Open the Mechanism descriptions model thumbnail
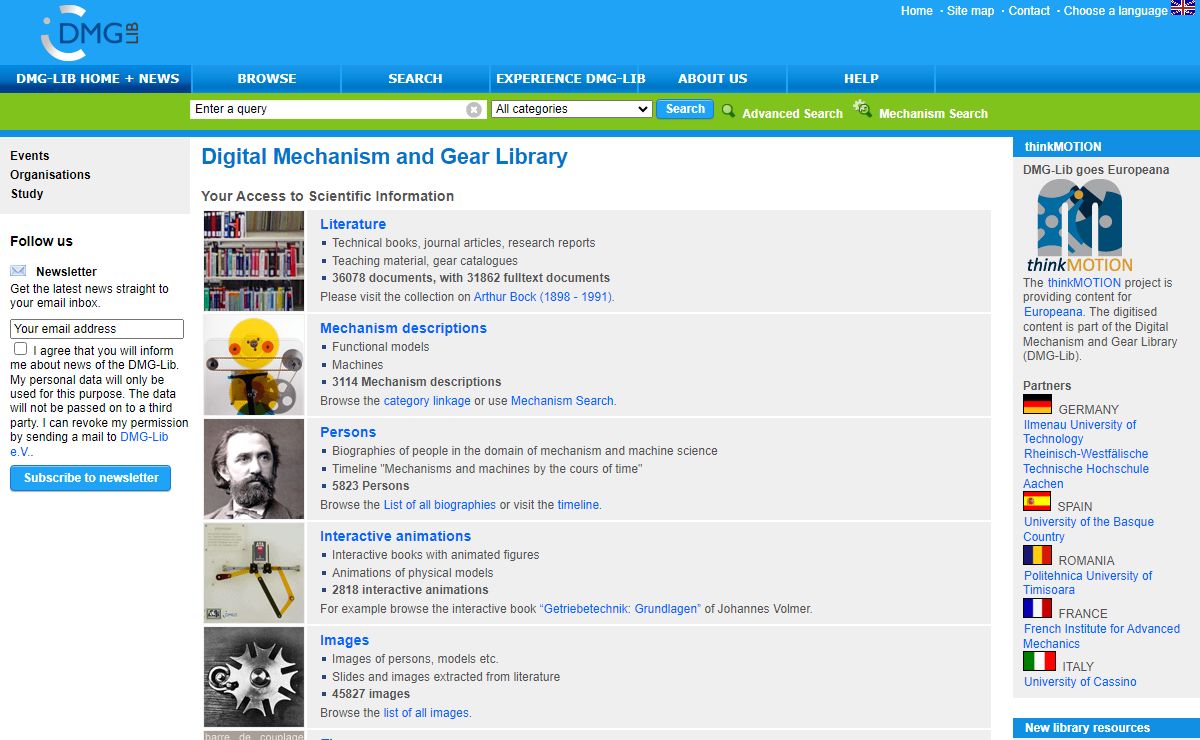The height and width of the screenshot is (740, 1200). click(x=254, y=365)
